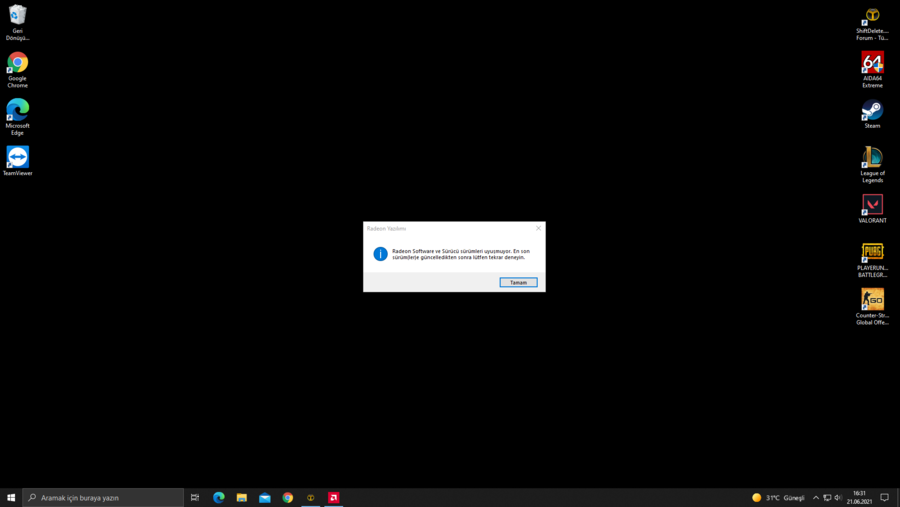Open the Geri Dönüşüm recycle bin icon
Image resolution: width=900 pixels, height=507 pixels.
click(x=17, y=22)
